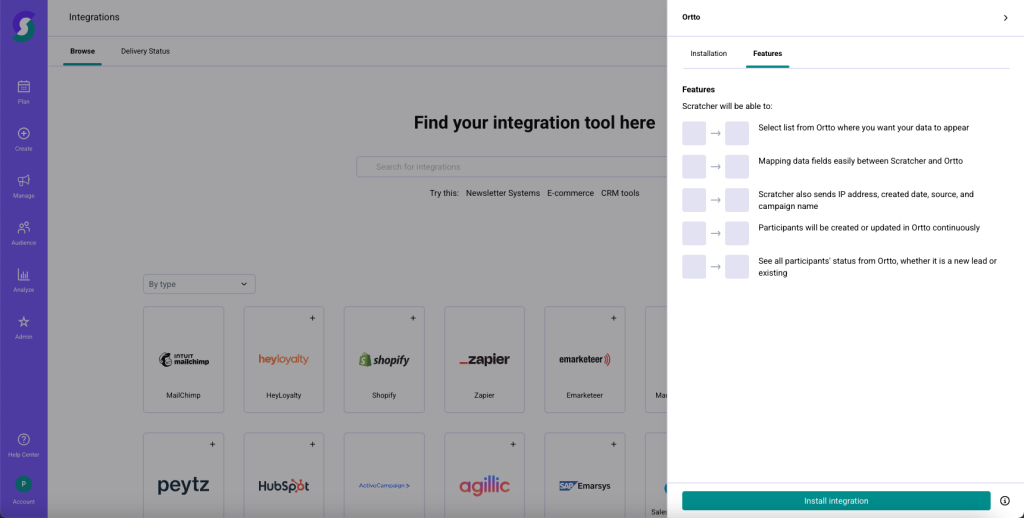Expand the By type dropdown

click(x=199, y=284)
